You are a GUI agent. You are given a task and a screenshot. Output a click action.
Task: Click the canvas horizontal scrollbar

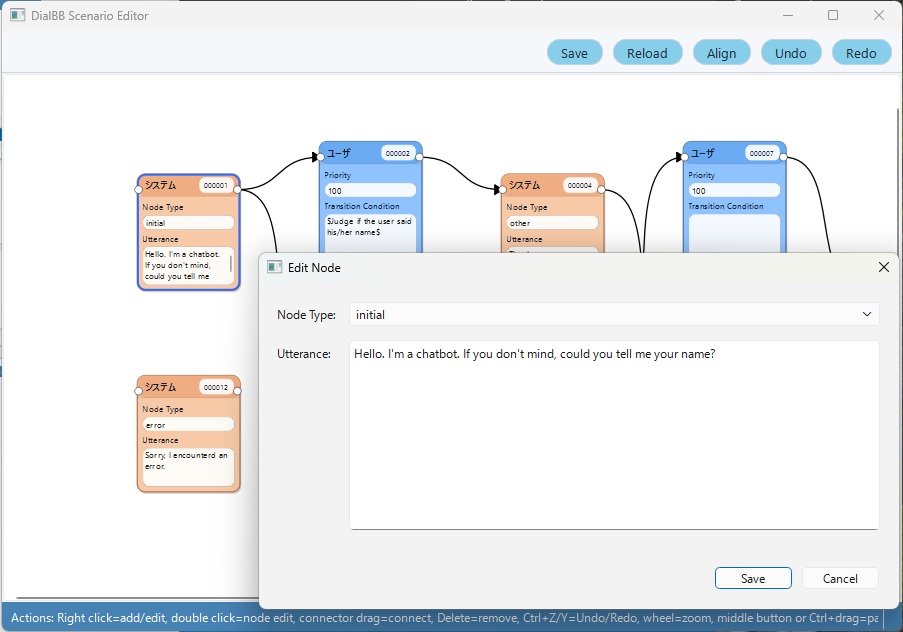[x=137, y=598]
